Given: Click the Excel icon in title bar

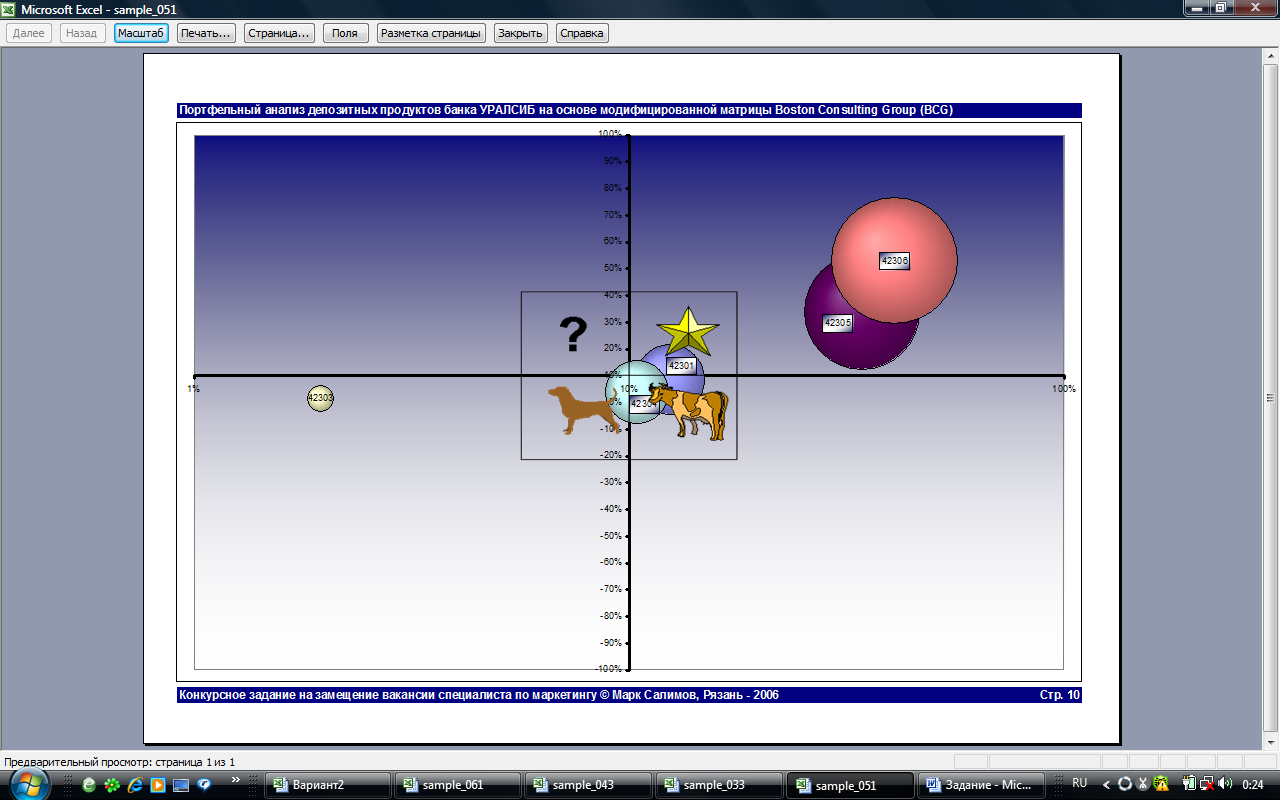Looking at the screenshot, I should point(9,9).
